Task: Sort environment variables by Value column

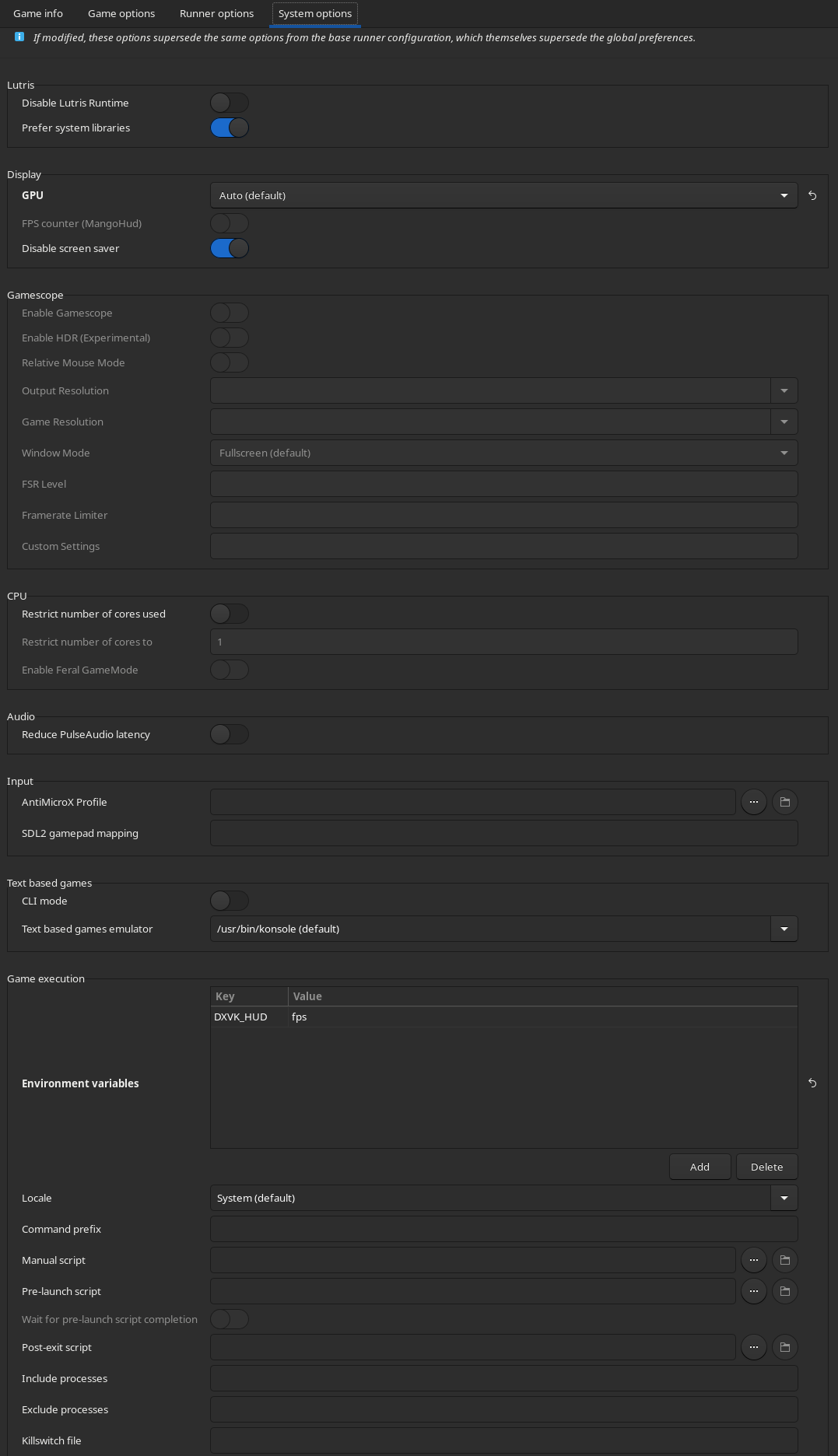Action: (x=542, y=996)
